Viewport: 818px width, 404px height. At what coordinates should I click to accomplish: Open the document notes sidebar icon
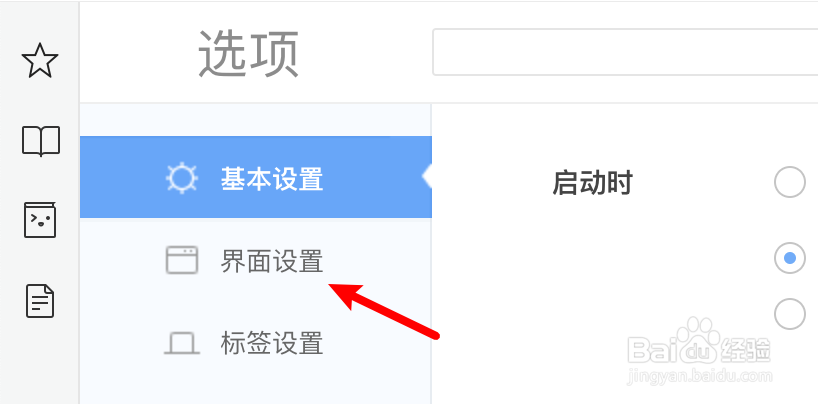[x=40, y=301]
